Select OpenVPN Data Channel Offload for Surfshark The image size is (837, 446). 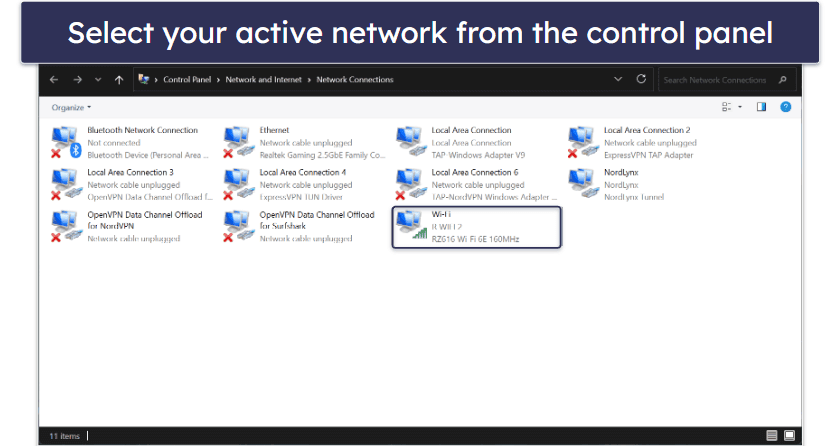(x=239, y=226)
